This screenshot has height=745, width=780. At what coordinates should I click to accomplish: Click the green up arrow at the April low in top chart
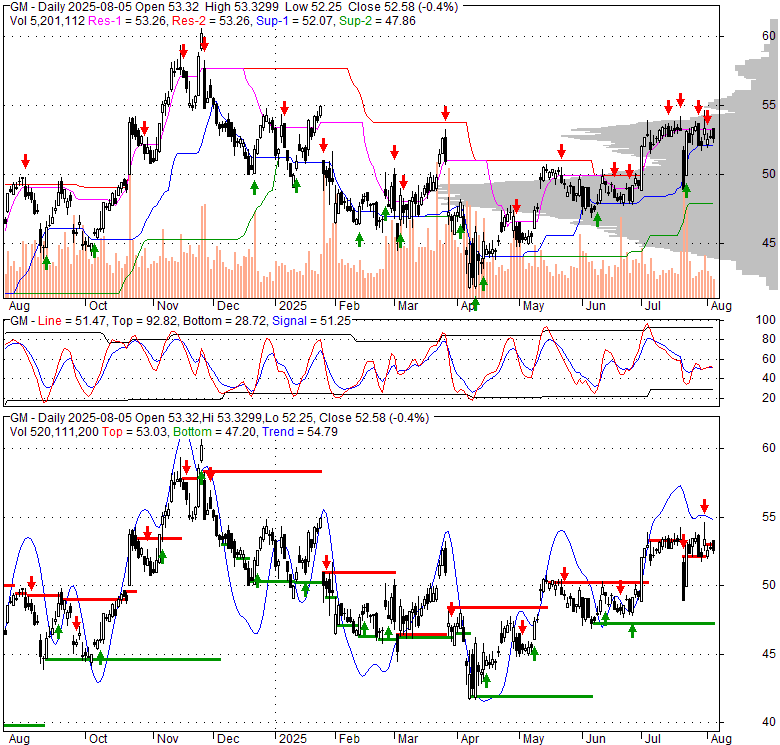click(483, 284)
